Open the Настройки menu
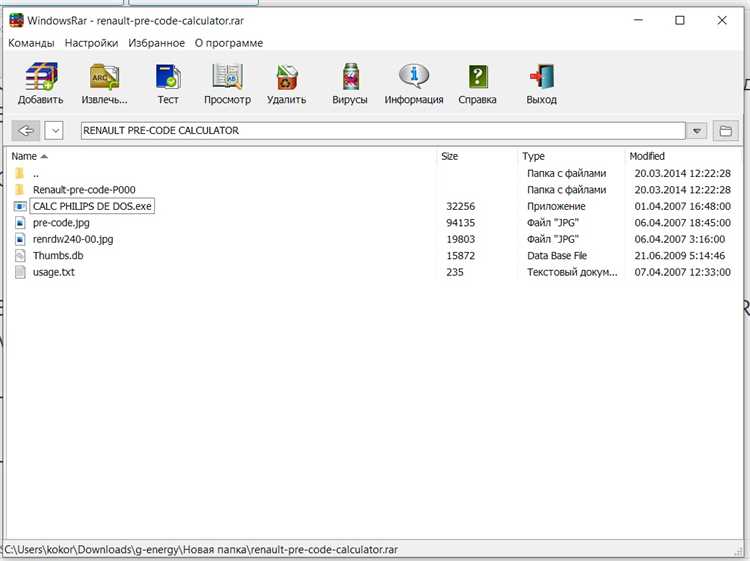Viewport: 750px width, 561px height. pyautogui.click(x=91, y=43)
